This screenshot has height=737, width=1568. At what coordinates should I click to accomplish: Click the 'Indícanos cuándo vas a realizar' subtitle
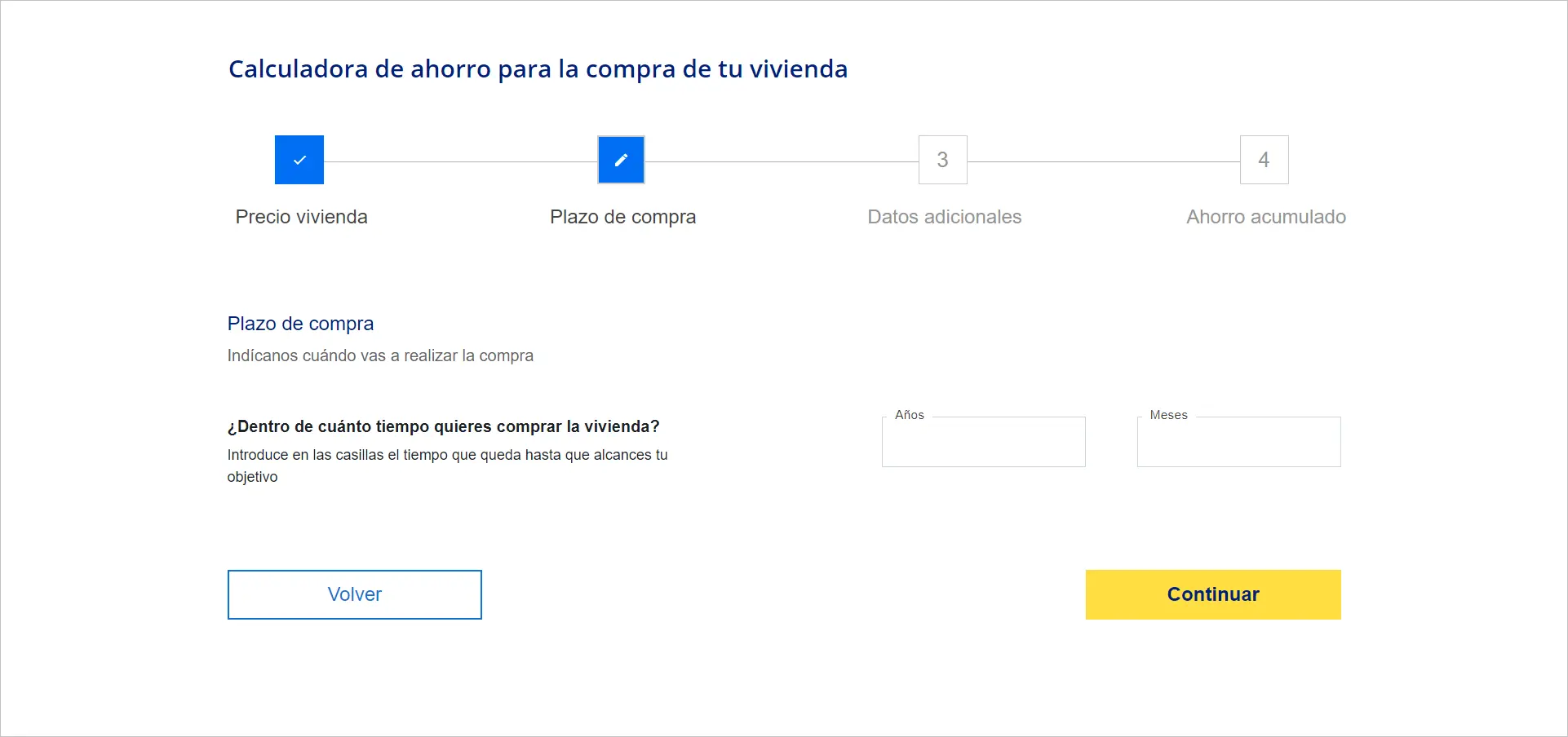pos(380,355)
